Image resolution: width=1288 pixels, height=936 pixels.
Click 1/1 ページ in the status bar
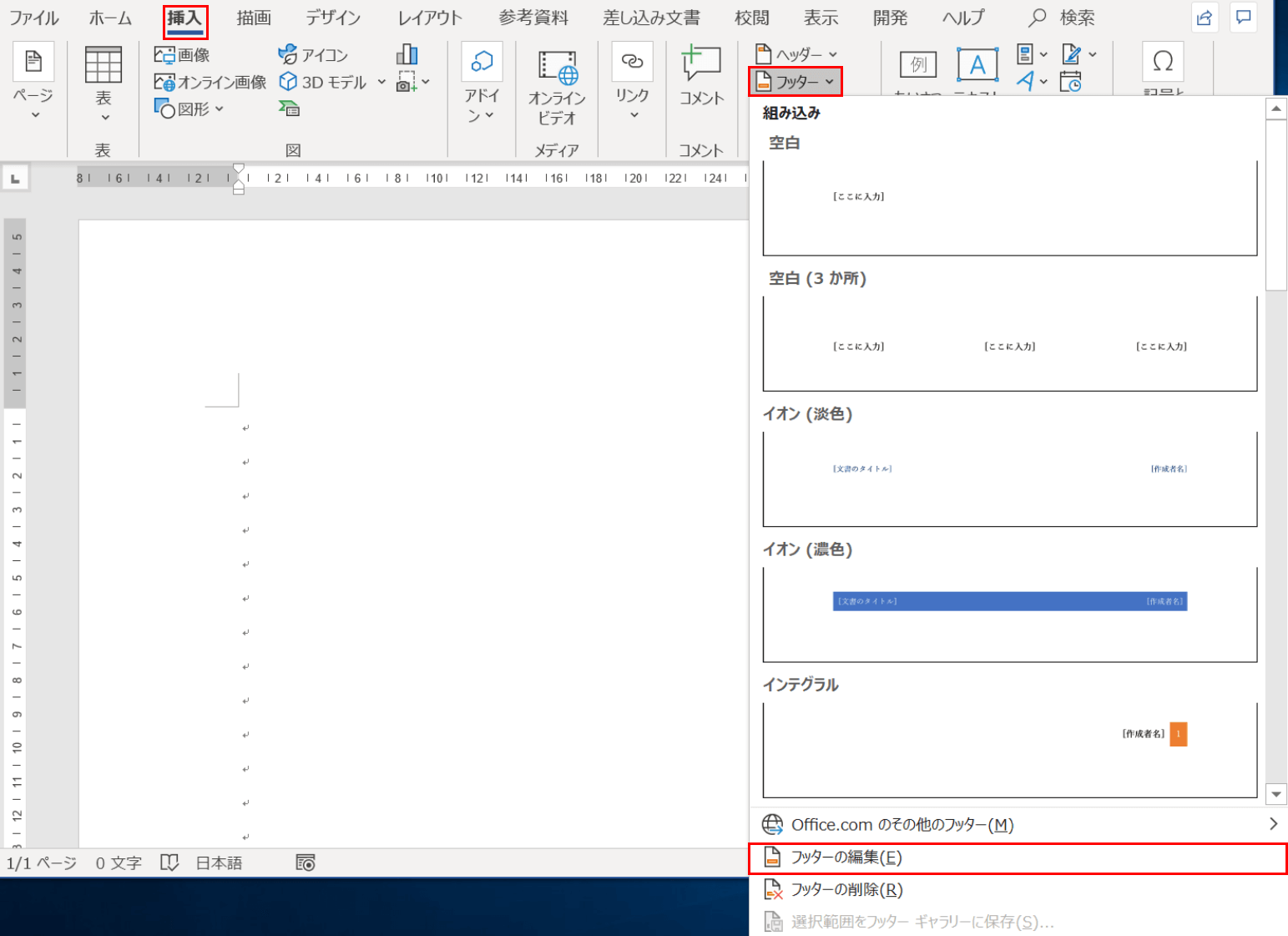click(42, 863)
